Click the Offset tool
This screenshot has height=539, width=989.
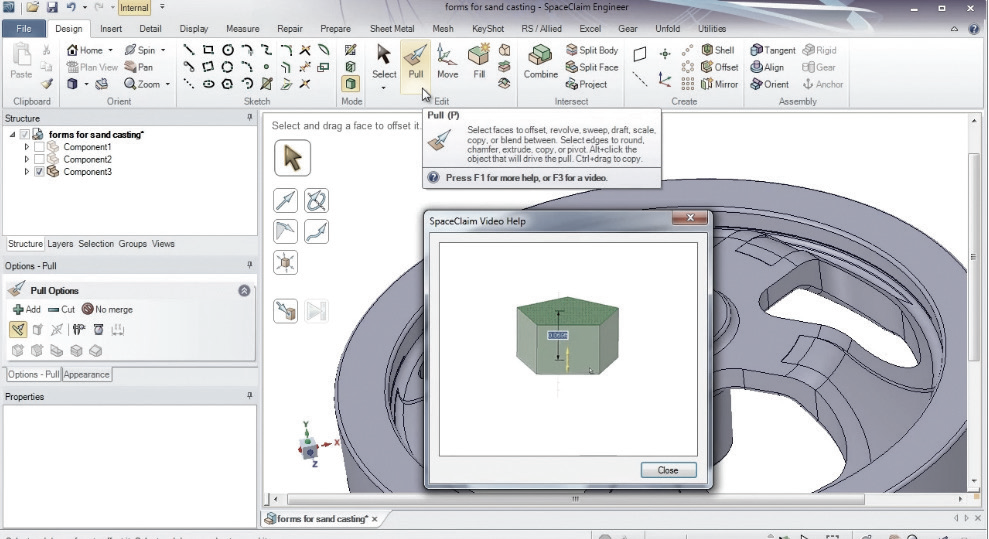pyautogui.click(x=720, y=67)
